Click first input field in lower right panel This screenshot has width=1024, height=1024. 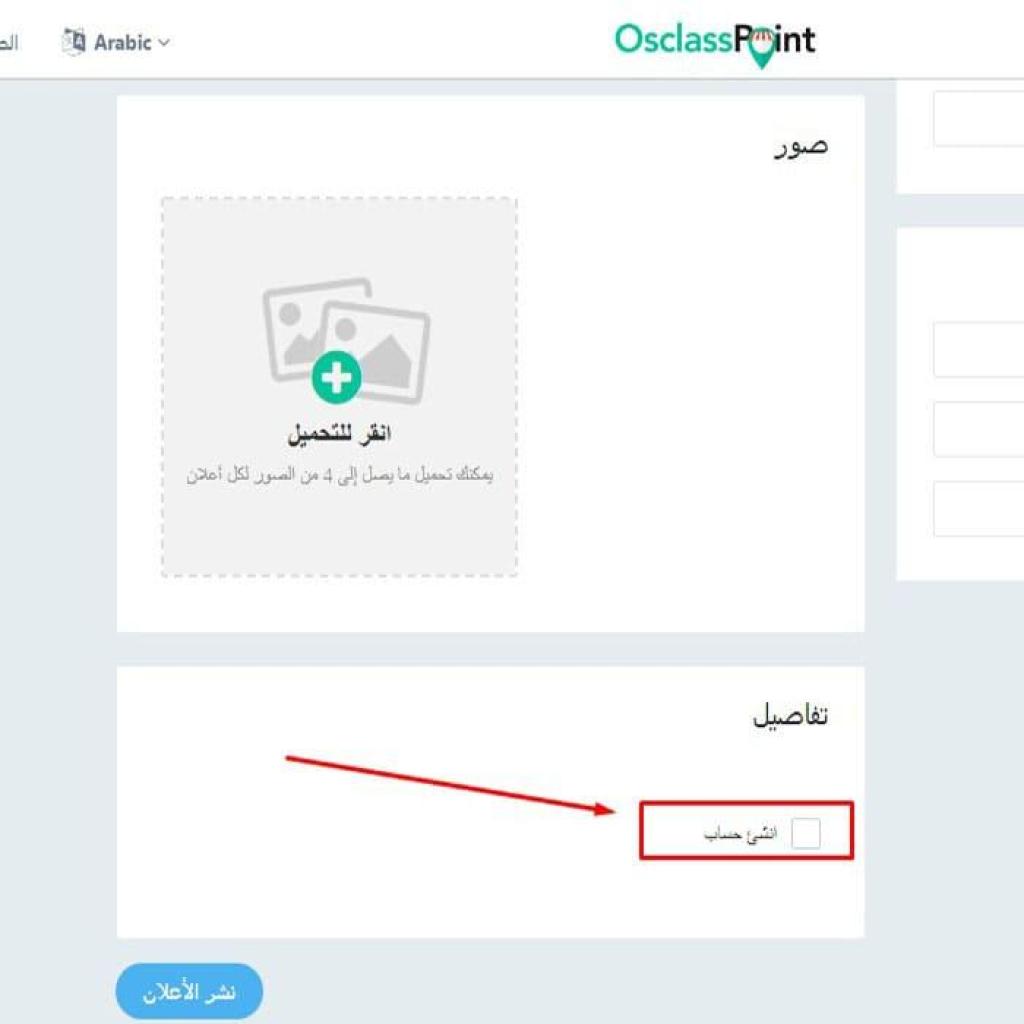click(978, 349)
